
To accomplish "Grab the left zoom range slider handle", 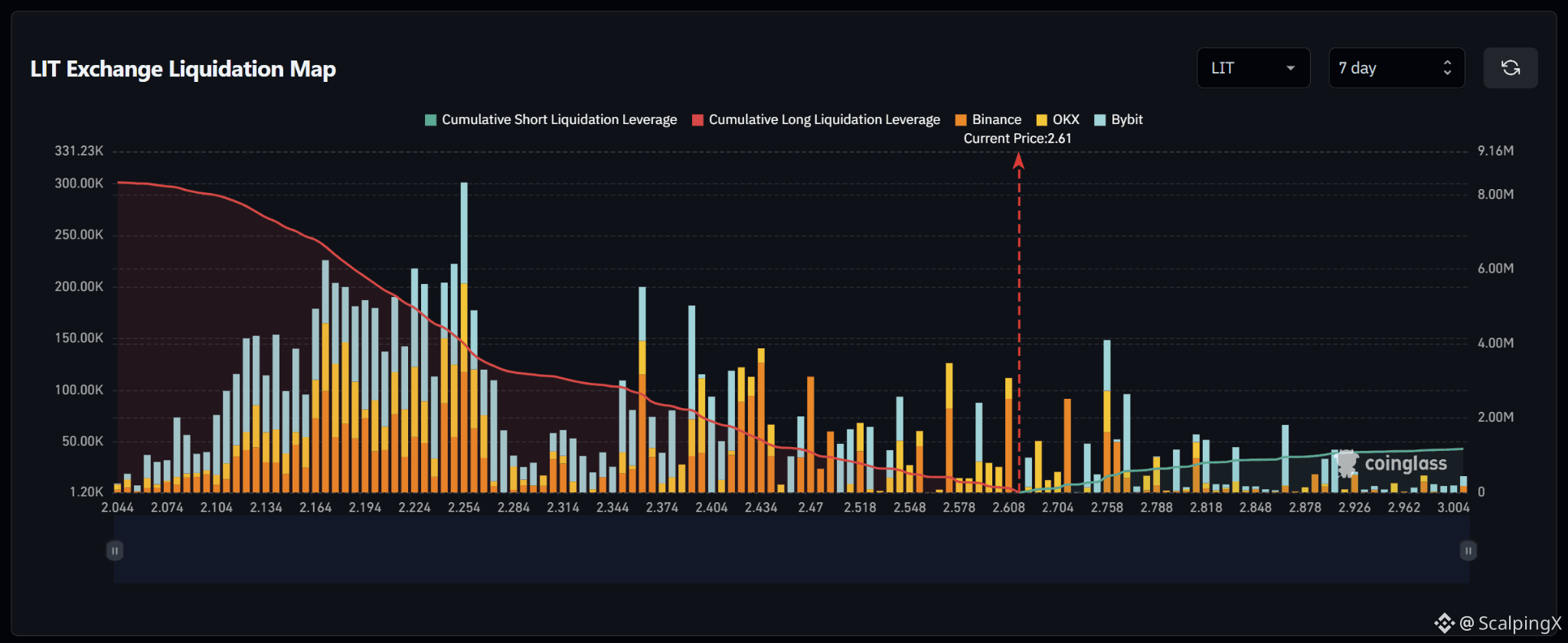I will point(115,550).
